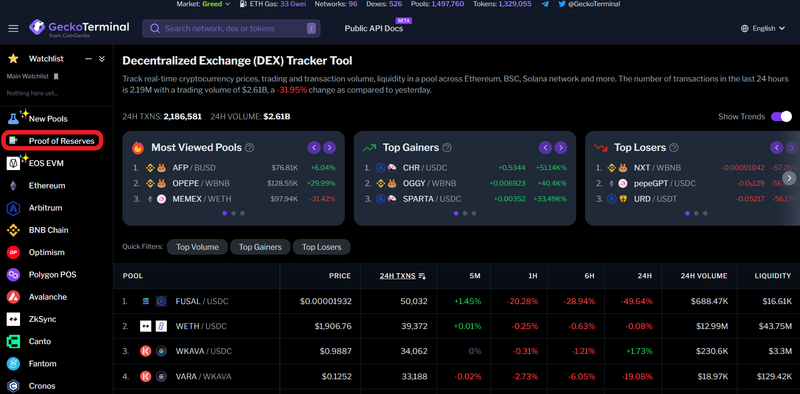Click the Most Viewed Pools previous arrow

pyautogui.click(x=314, y=148)
